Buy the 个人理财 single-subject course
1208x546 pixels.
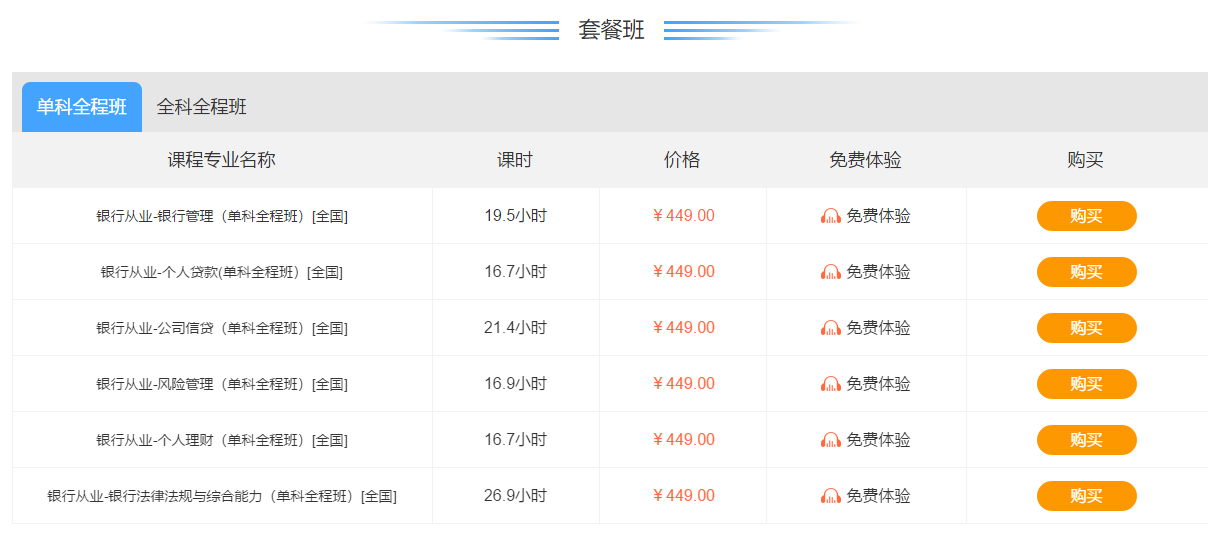(1086, 440)
